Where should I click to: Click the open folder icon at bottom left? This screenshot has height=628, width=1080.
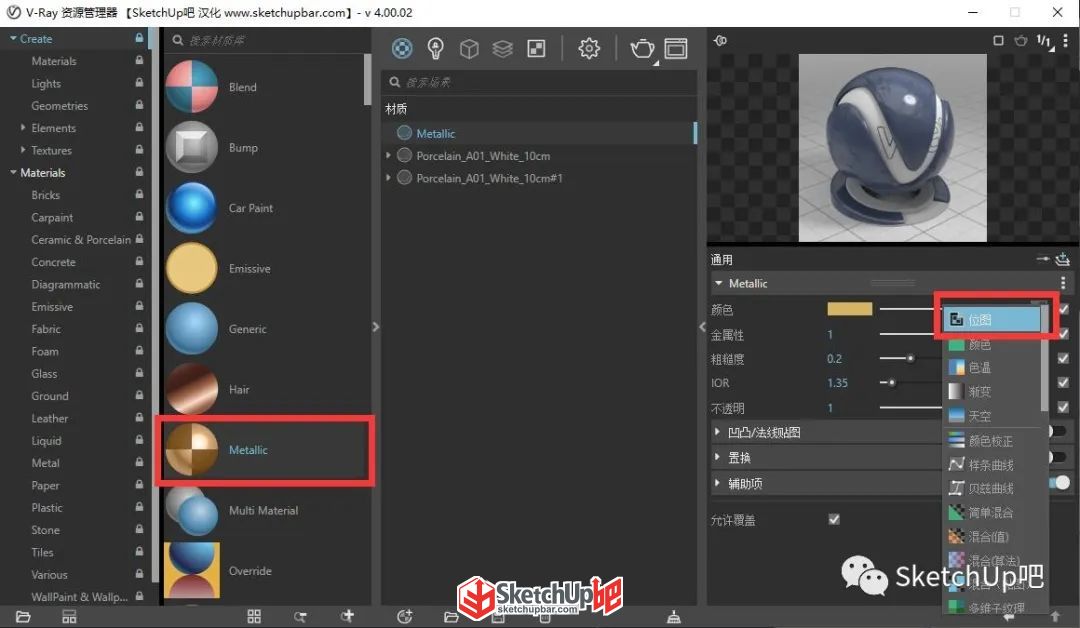coord(23,616)
